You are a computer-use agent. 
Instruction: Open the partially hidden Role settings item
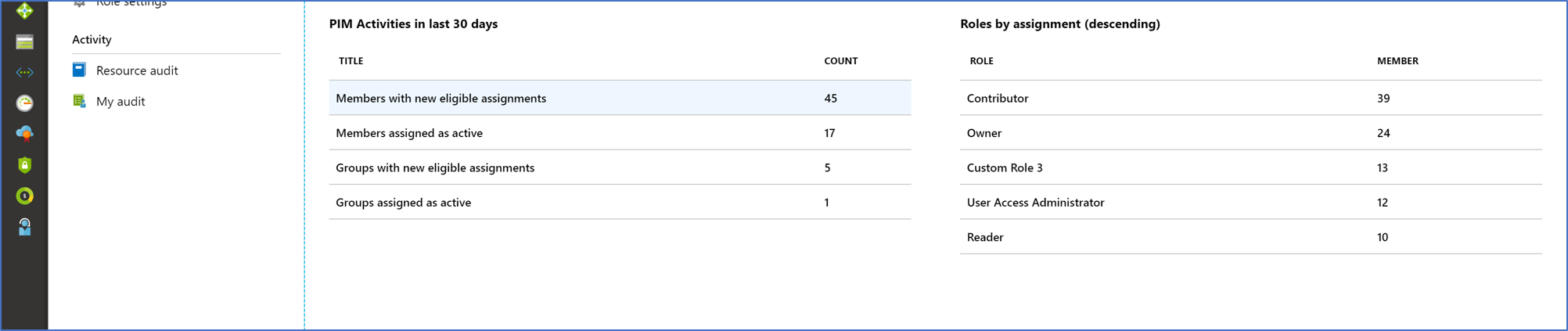(x=131, y=4)
